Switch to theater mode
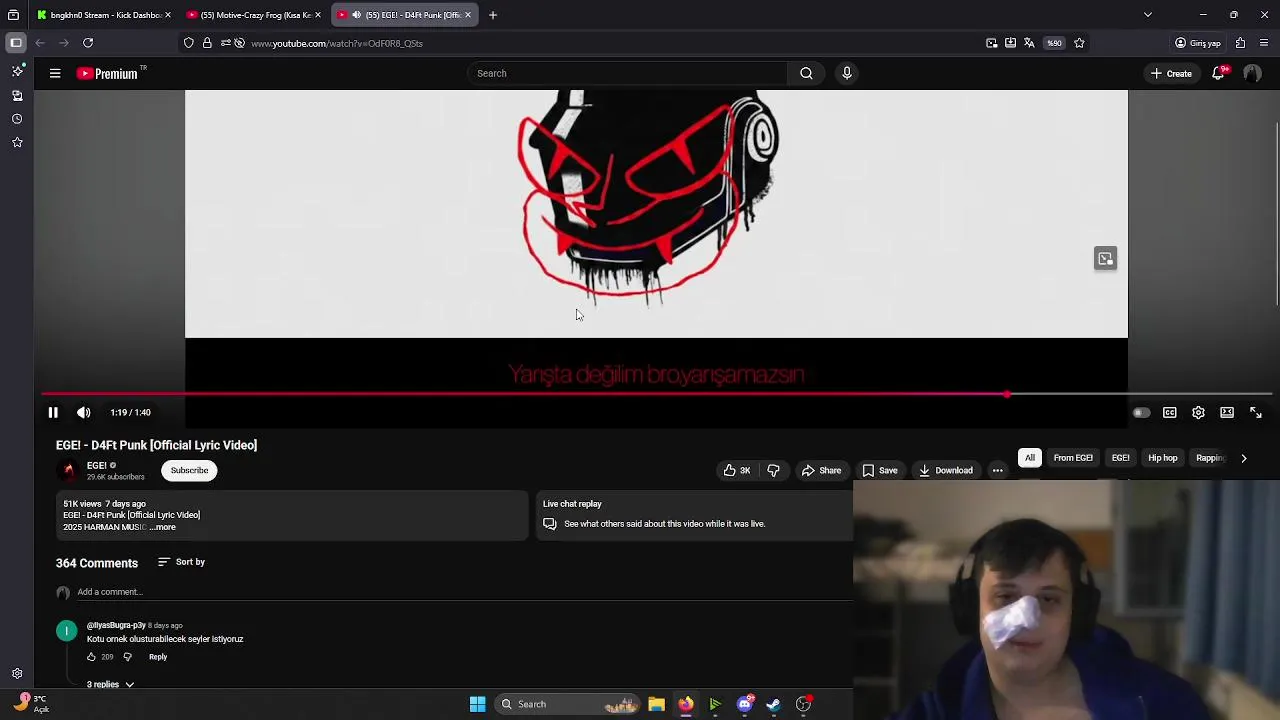 pos(1227,412)
